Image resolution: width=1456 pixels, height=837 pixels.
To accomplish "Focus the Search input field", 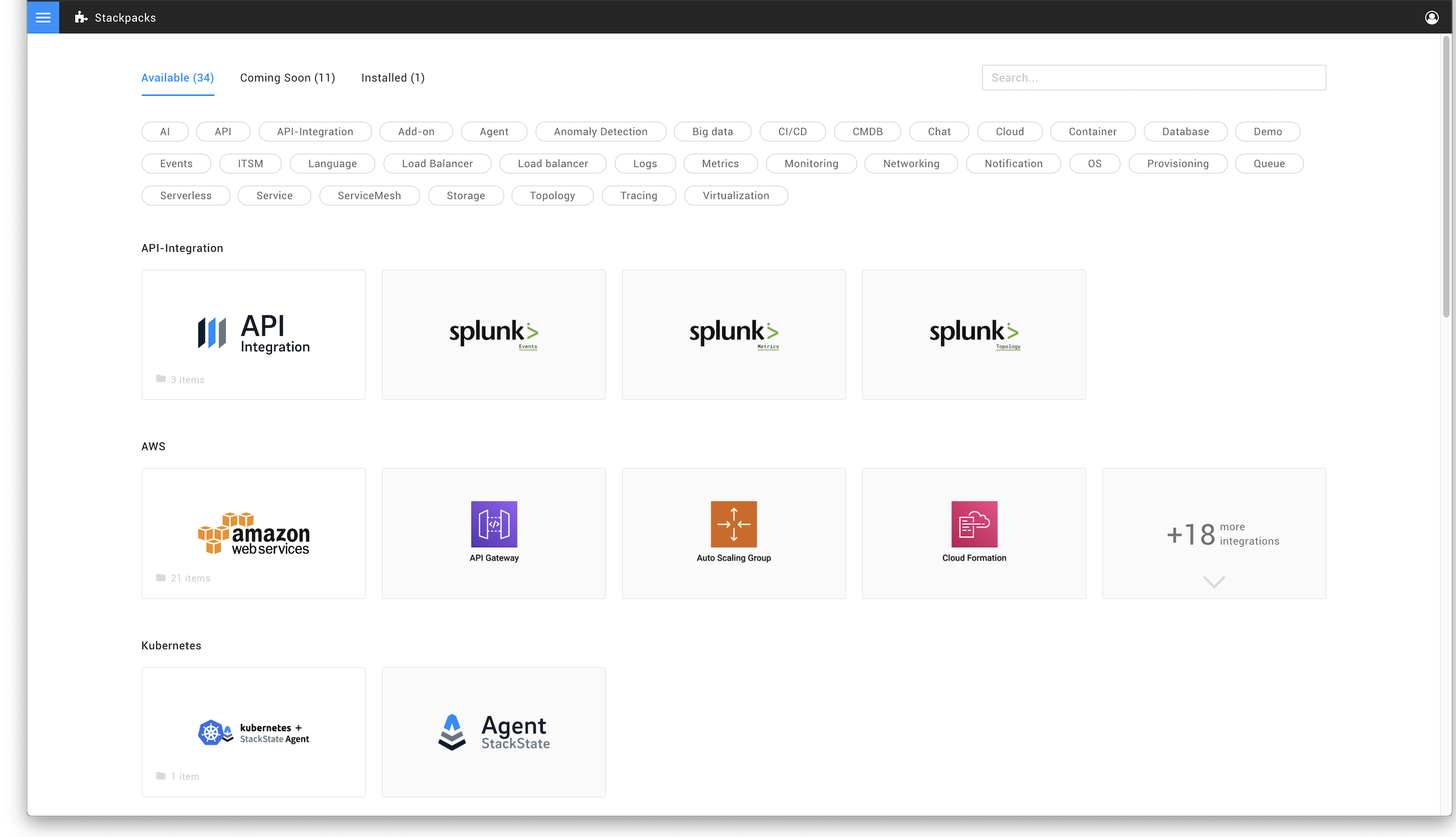I will point(1154,77).
